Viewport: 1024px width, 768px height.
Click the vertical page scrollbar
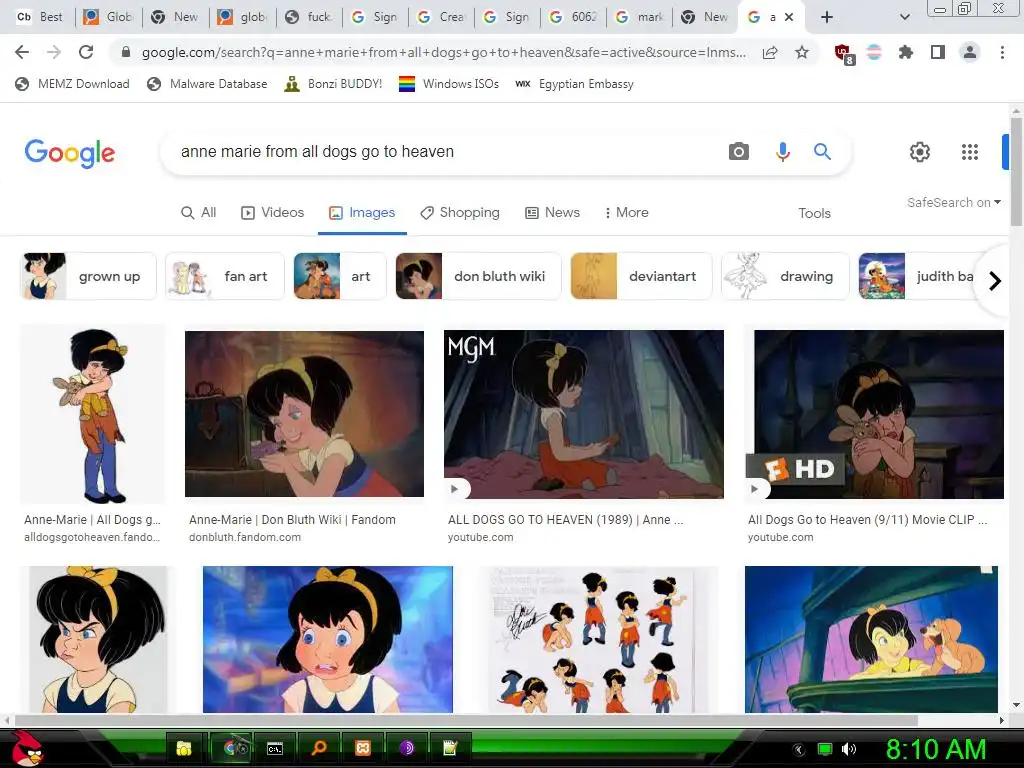pos(1016,171)
